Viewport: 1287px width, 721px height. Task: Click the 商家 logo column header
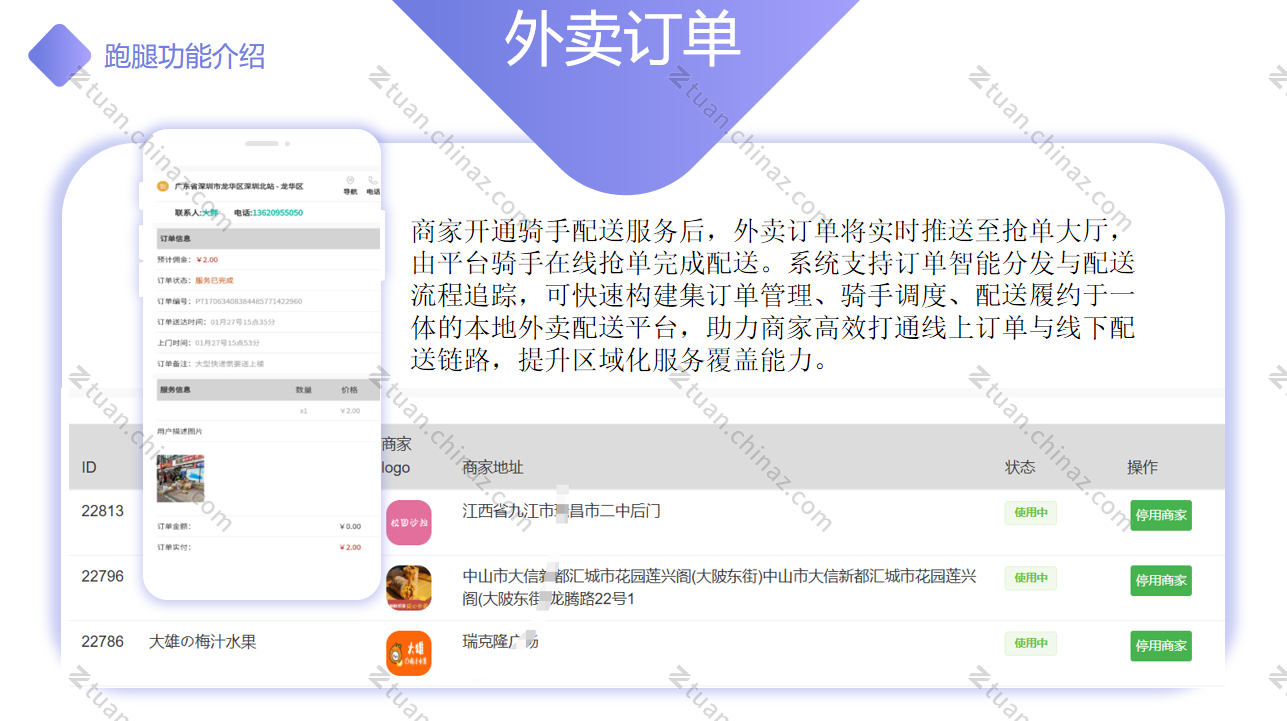click(397, 455)
